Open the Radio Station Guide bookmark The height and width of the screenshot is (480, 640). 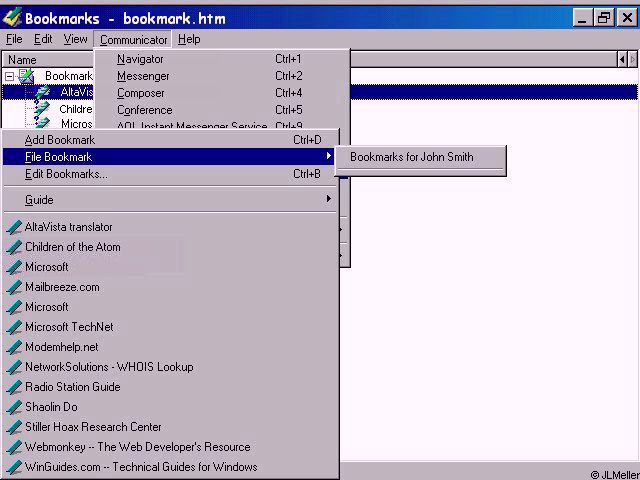(171, 387)
